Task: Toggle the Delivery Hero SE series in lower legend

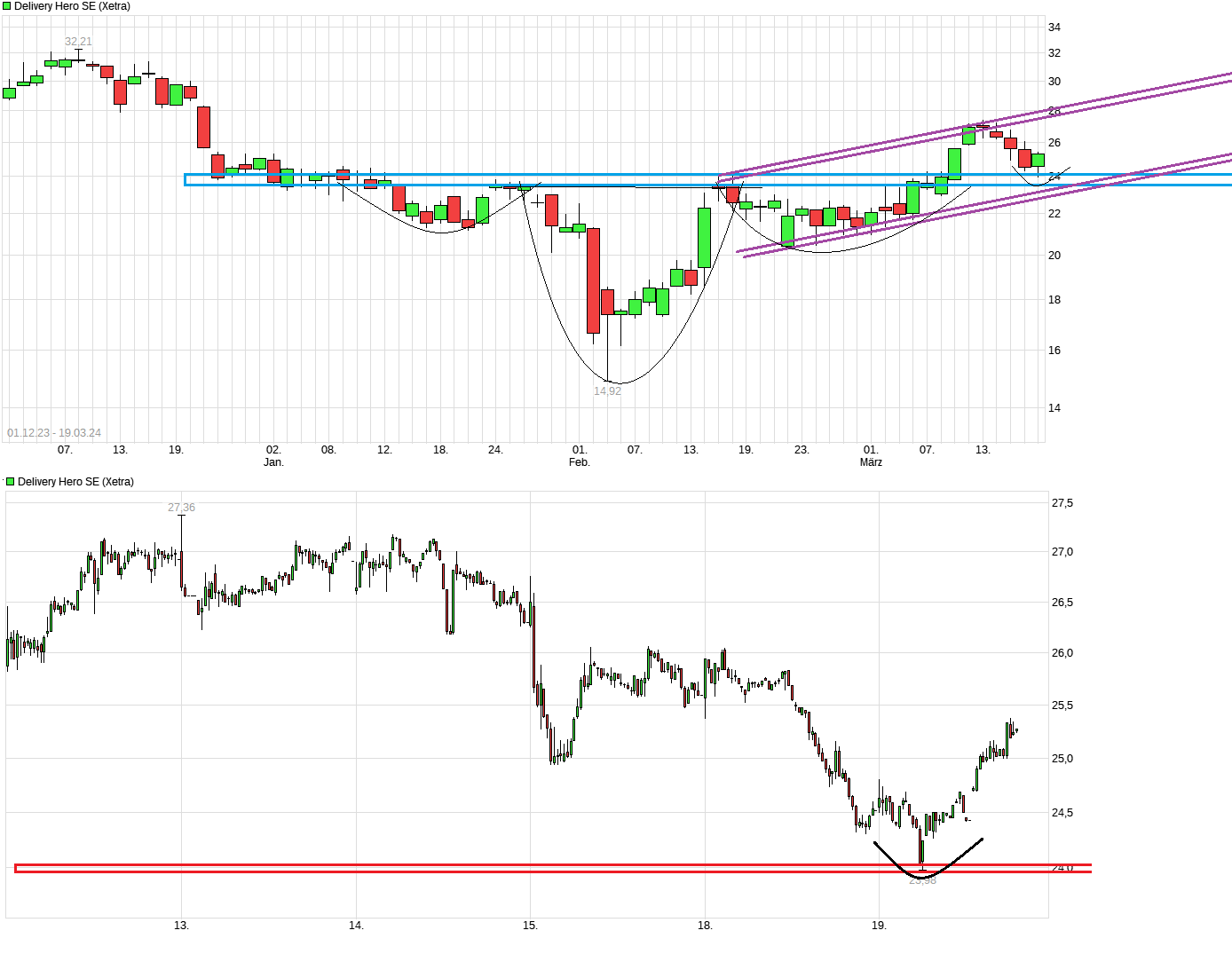Action: click(75, 481)
